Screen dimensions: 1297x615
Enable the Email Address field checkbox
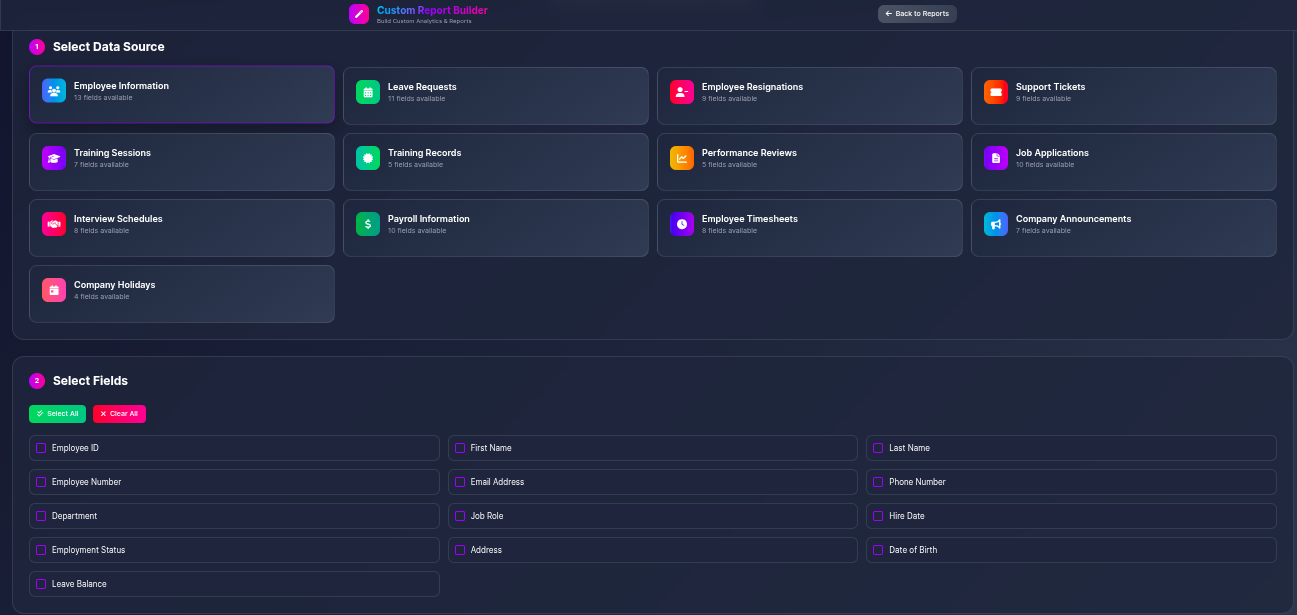tap(460, 482)
